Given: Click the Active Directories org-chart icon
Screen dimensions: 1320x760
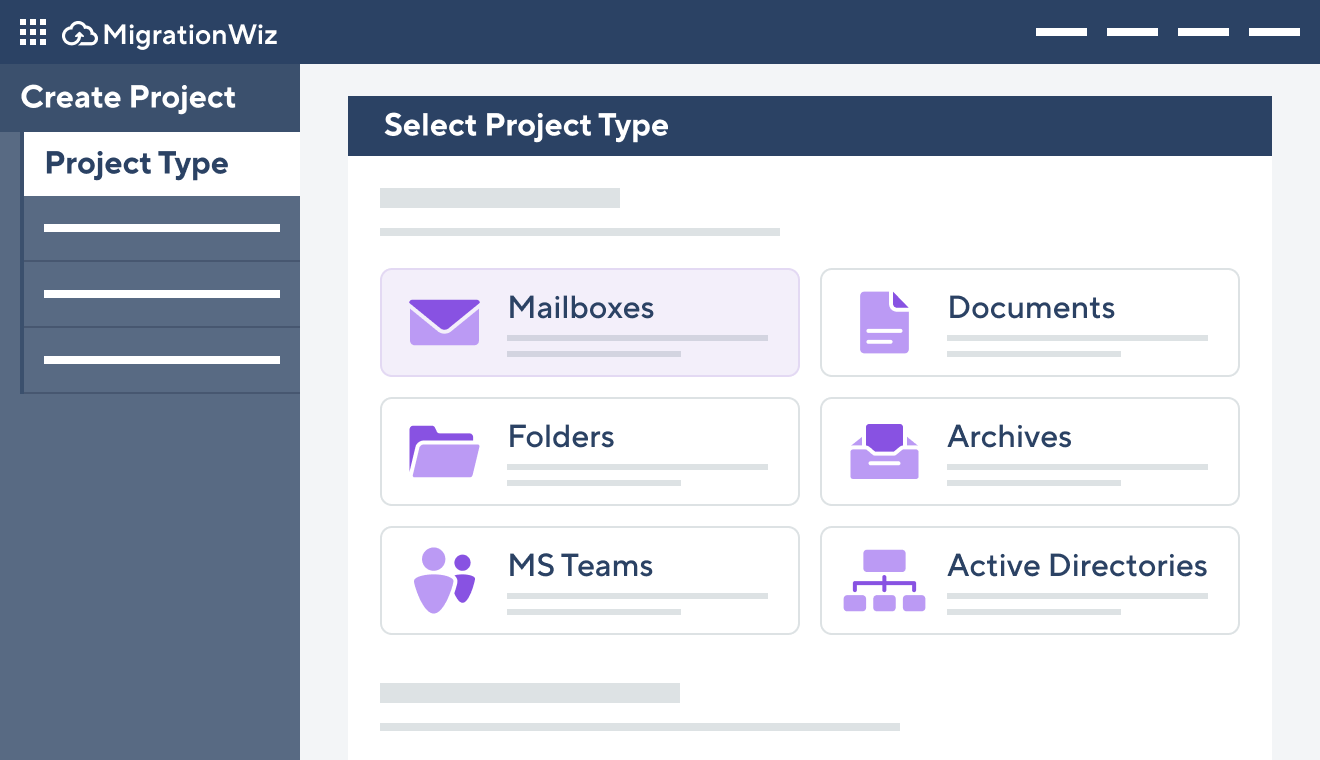Looking at the screenshot, I should [884, 580].
